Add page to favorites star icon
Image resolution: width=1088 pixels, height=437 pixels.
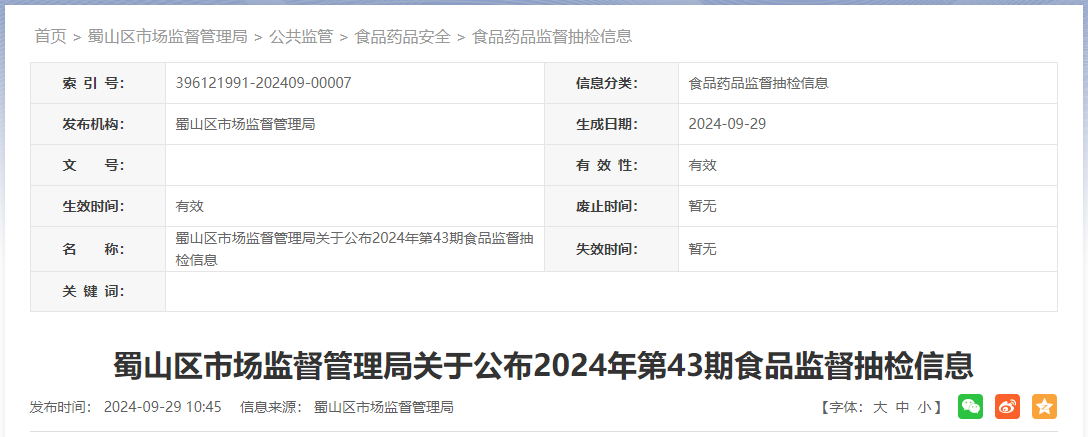[1044, 406]
